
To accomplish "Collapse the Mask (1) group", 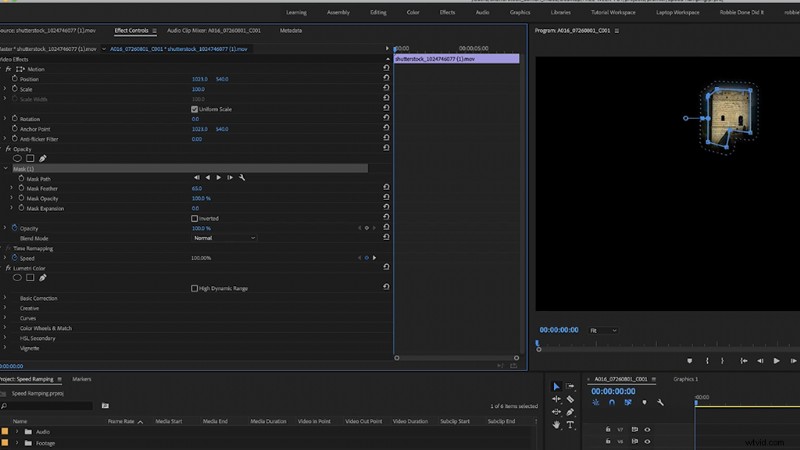I will (x=6, y=168).
